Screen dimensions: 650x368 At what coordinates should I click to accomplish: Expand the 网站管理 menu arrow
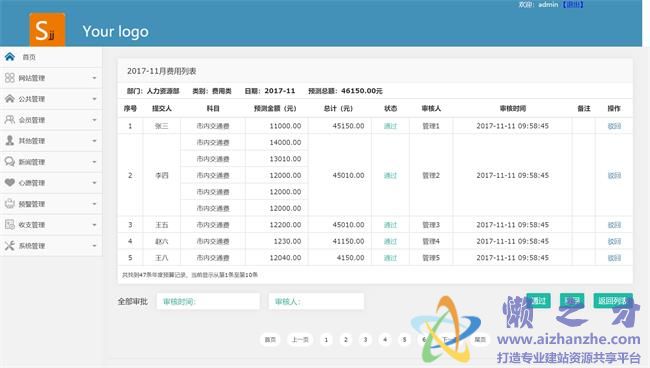point(94,78)
